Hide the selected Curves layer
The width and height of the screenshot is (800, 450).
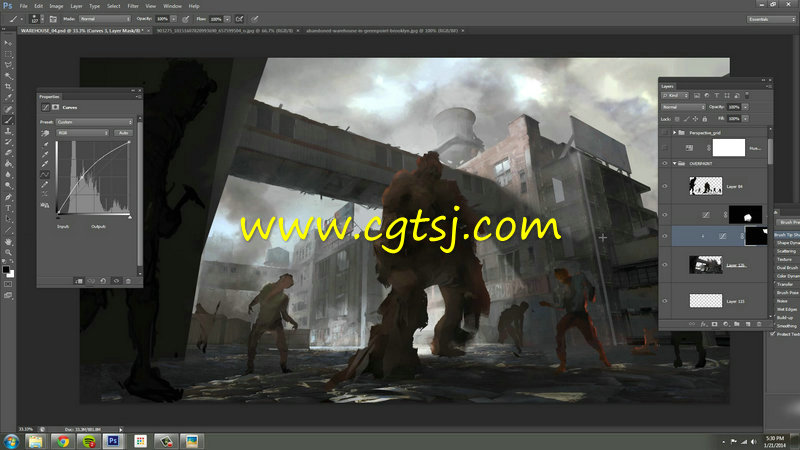click(665, 236)
